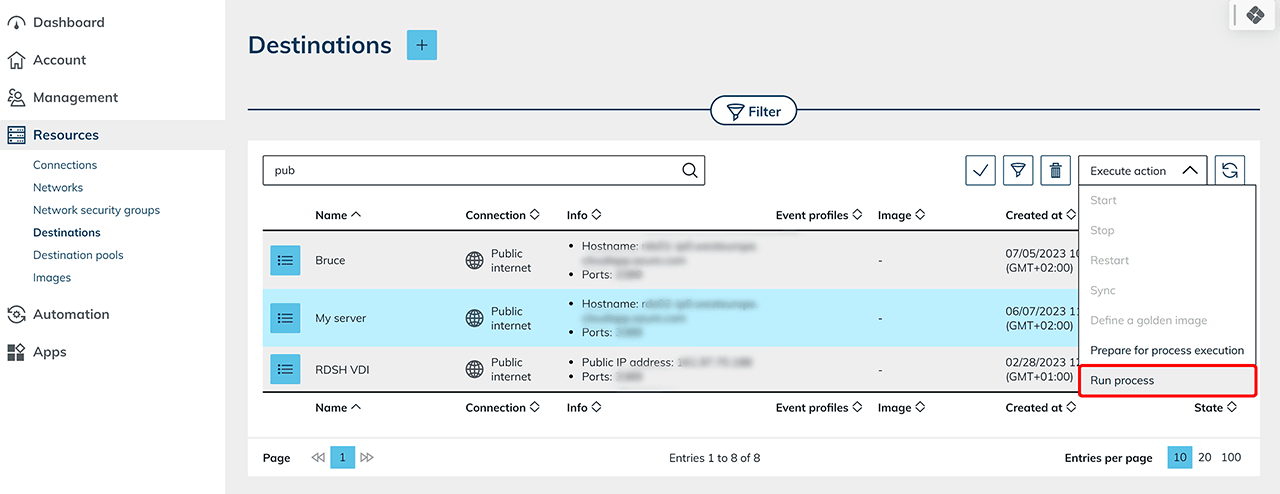Select 10 entries per page
1280x494 pixels.
pyautogui.click(x=1180, y=457)
